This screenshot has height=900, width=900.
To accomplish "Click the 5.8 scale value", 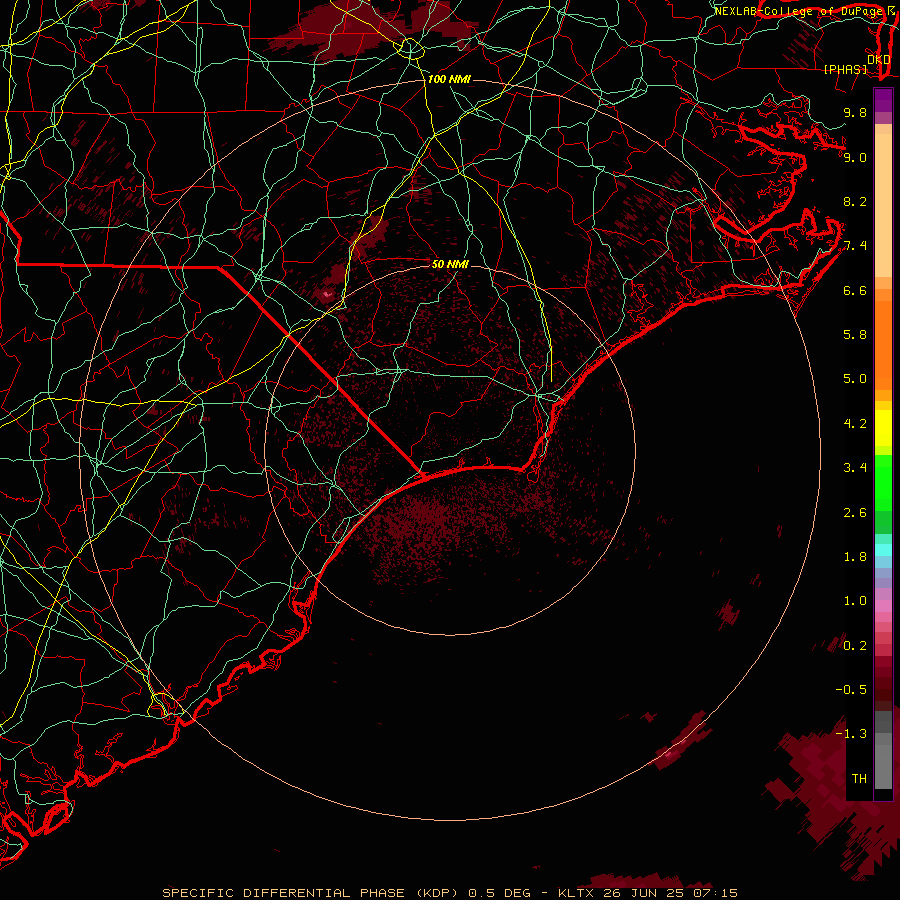I will (x=855, y=335).
